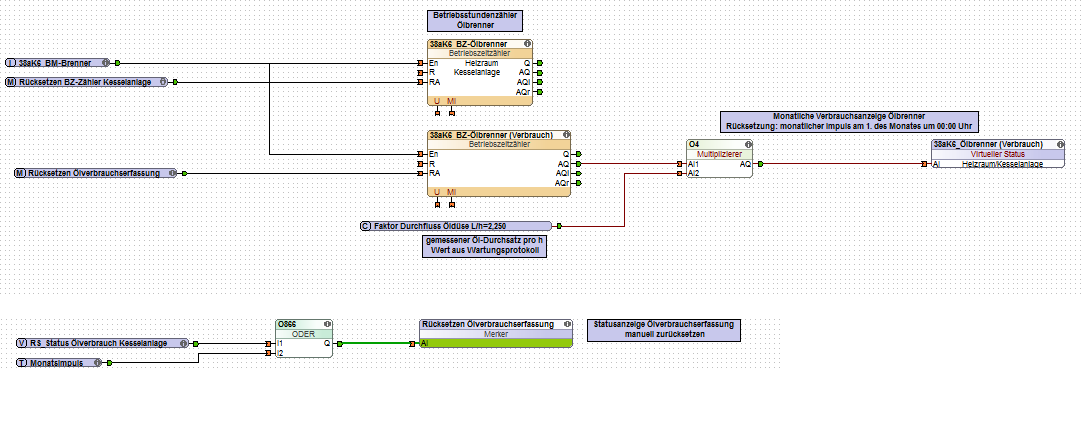Open info icon on RS_Status Ölverbrauch Kesselanlage
1087x424 pixels.
(x=184, y=343)
